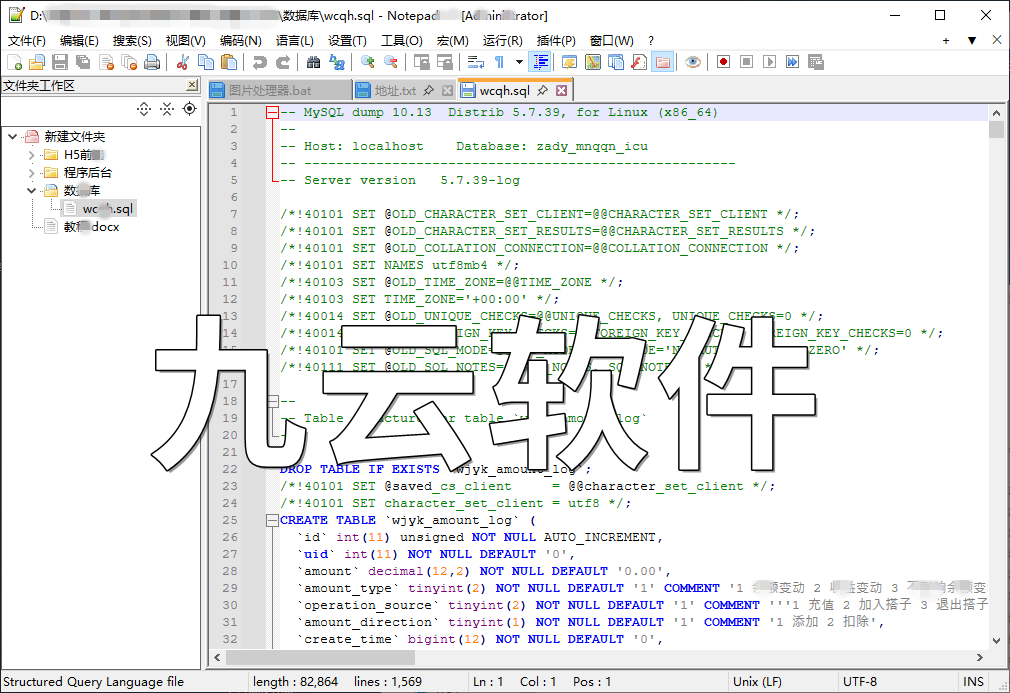This screenshot has height=693, width=1010.
Task: Create a new file from the toolbar
Action: point(14,62)
